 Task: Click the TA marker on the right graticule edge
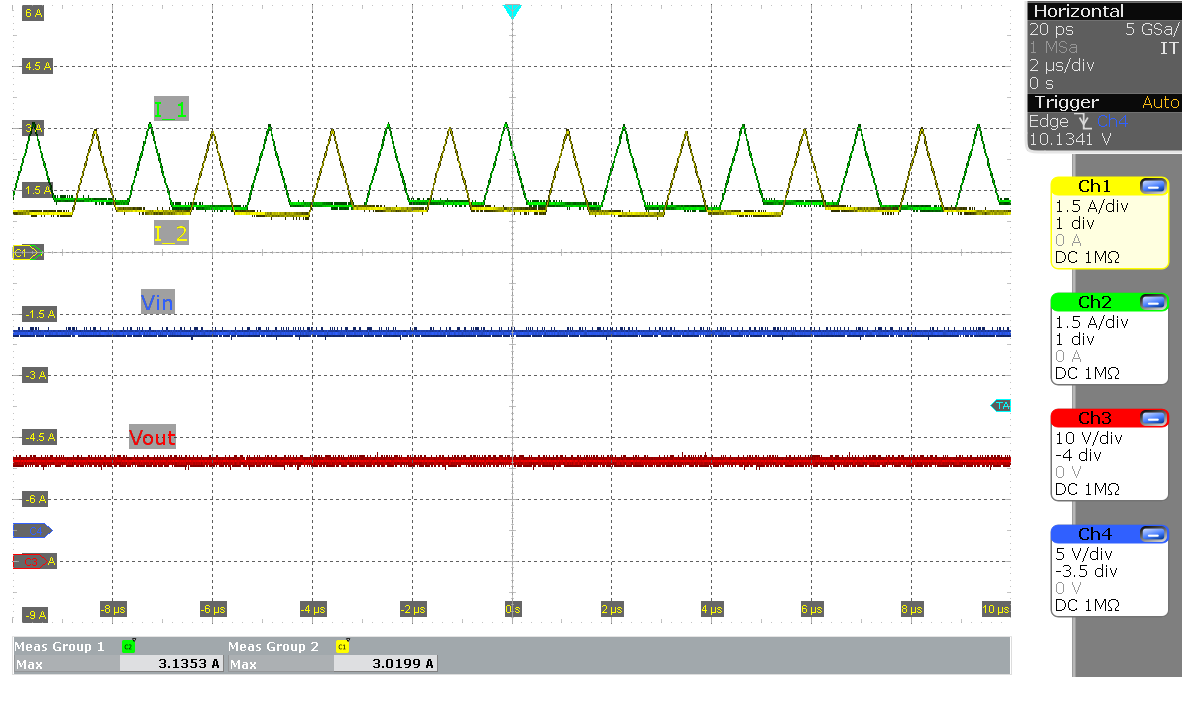pyautogui.click(x=1003, y=405)
